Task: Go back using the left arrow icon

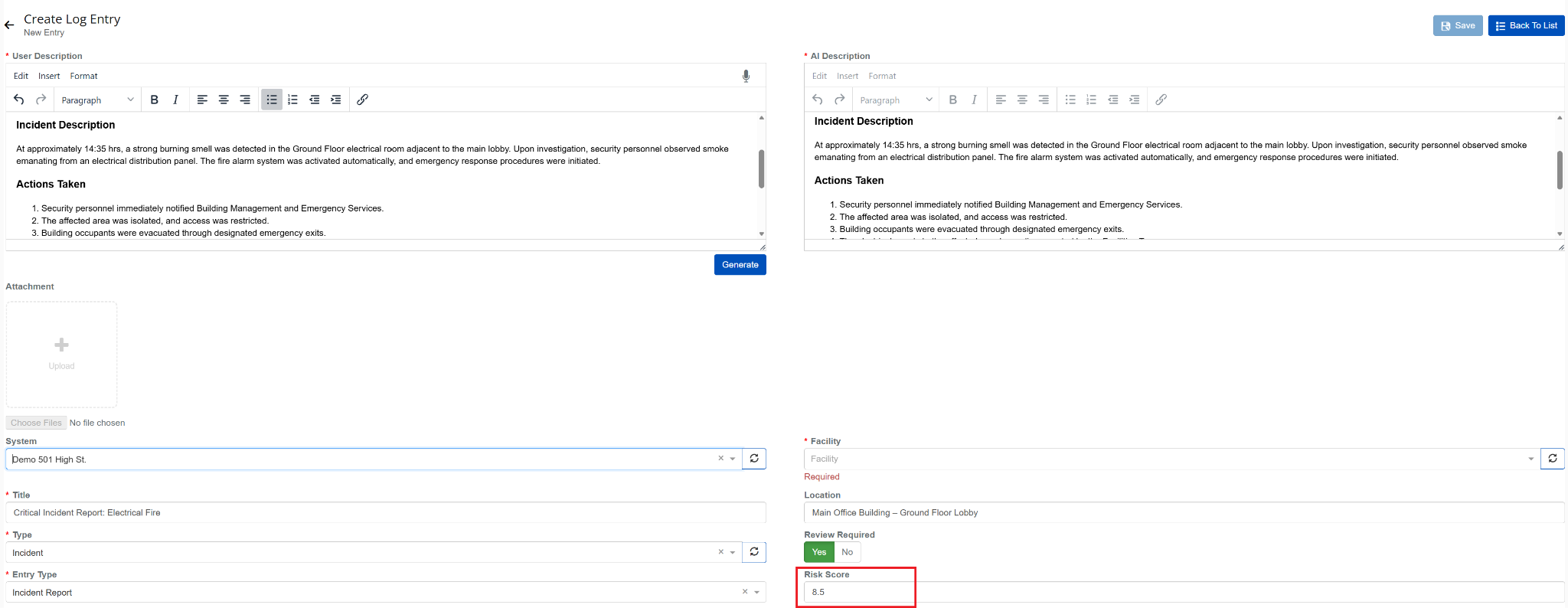Action: click(9, 25)
